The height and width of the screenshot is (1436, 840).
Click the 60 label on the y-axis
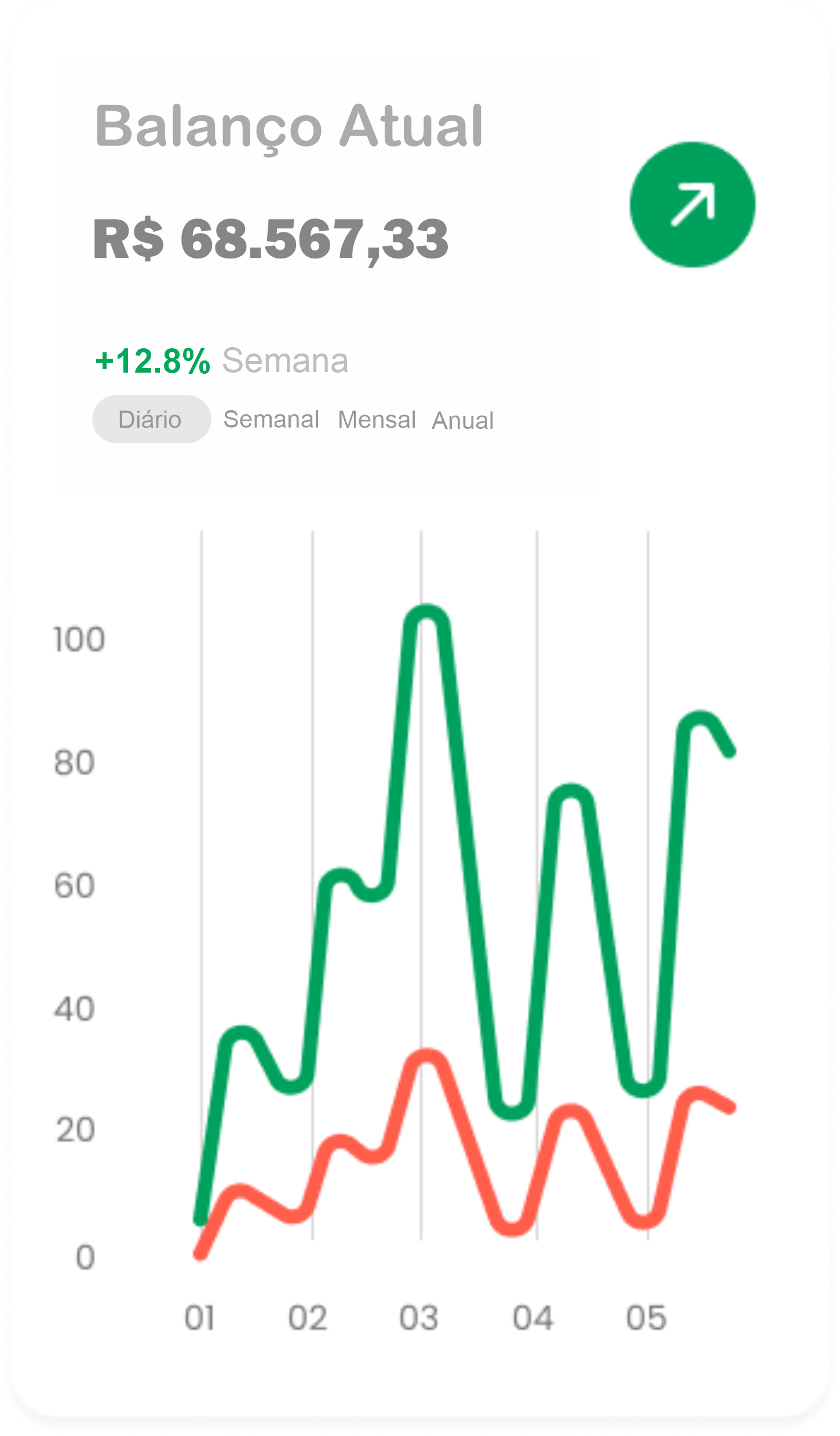pos(75,885)
